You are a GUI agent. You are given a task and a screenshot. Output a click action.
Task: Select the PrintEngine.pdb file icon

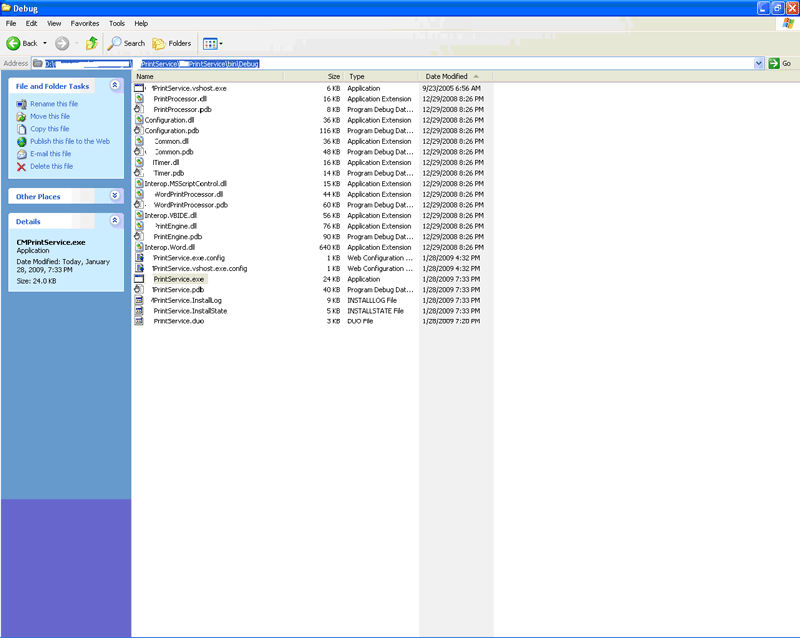coord(139,236)
